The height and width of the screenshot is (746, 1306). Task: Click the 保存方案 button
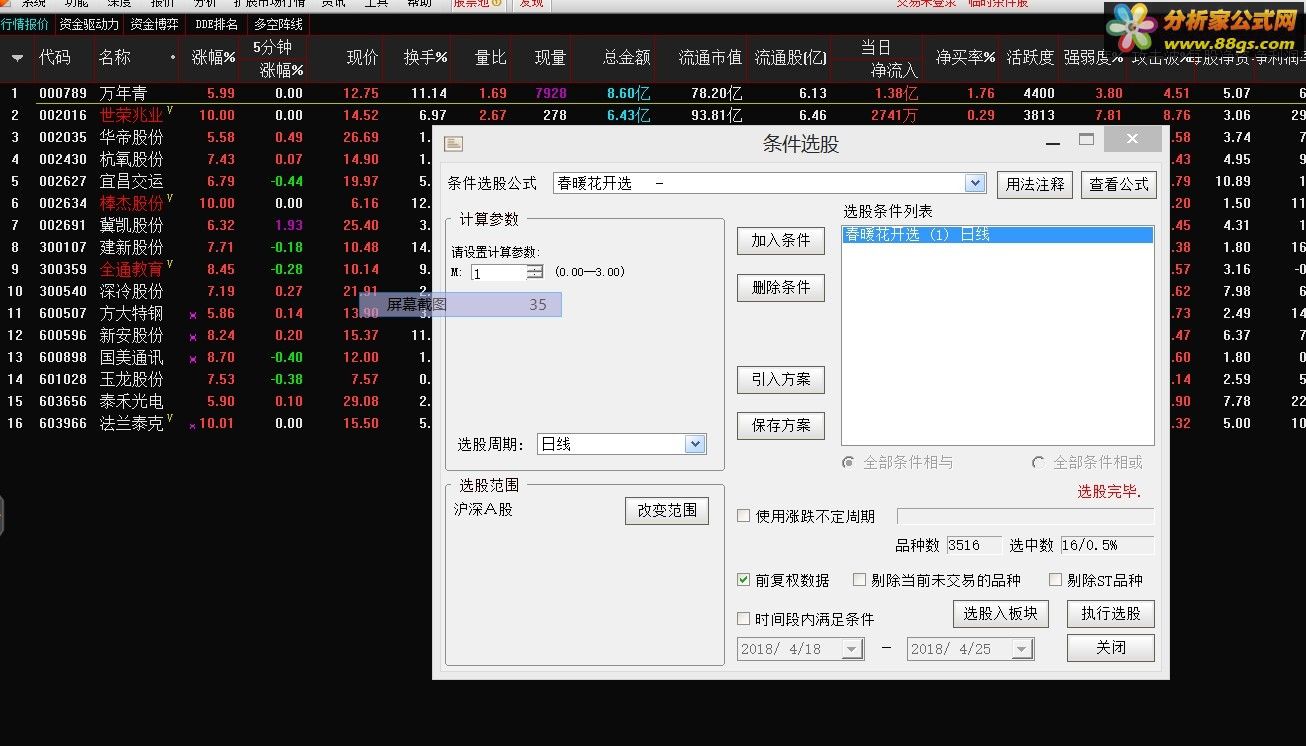point(781,426)
